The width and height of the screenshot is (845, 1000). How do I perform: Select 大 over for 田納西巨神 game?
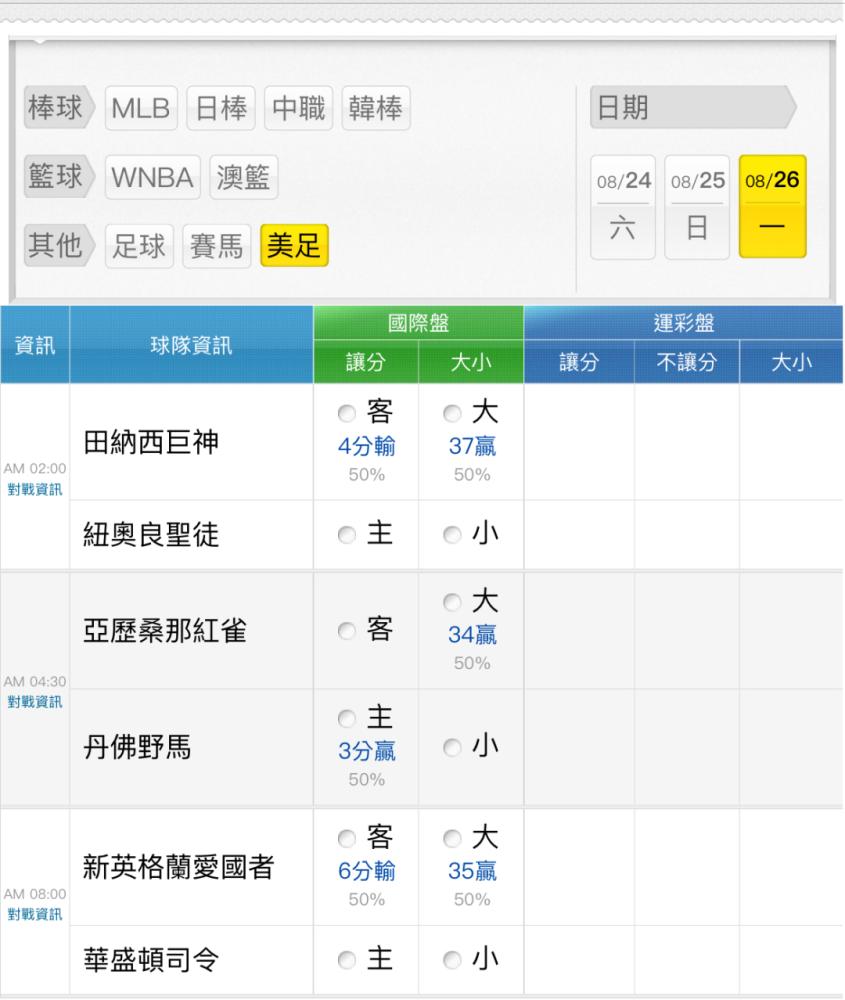click(x=452, y=413)
